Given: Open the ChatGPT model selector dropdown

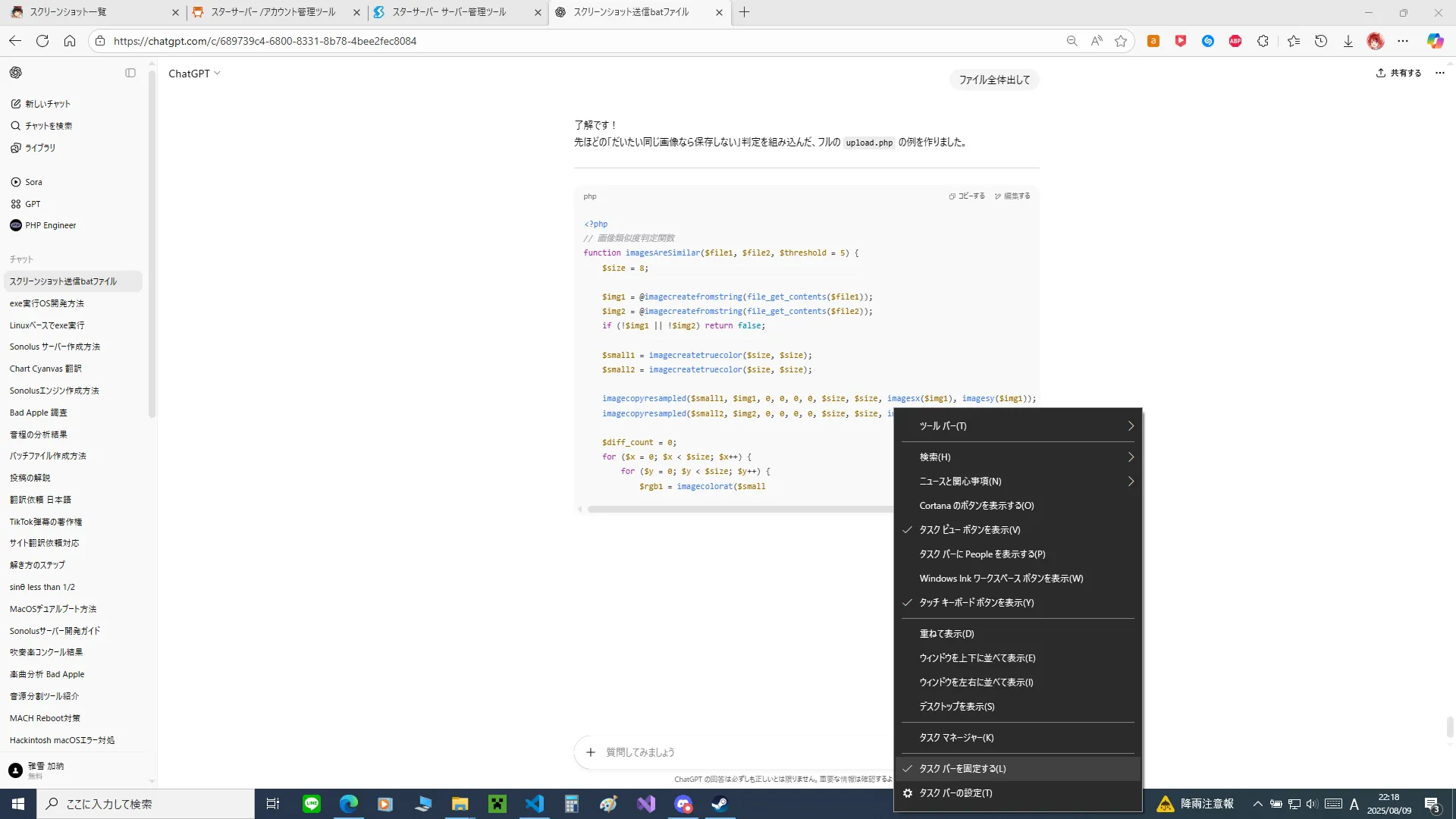Looking at the screenshot, I should [x=194, y=74].
